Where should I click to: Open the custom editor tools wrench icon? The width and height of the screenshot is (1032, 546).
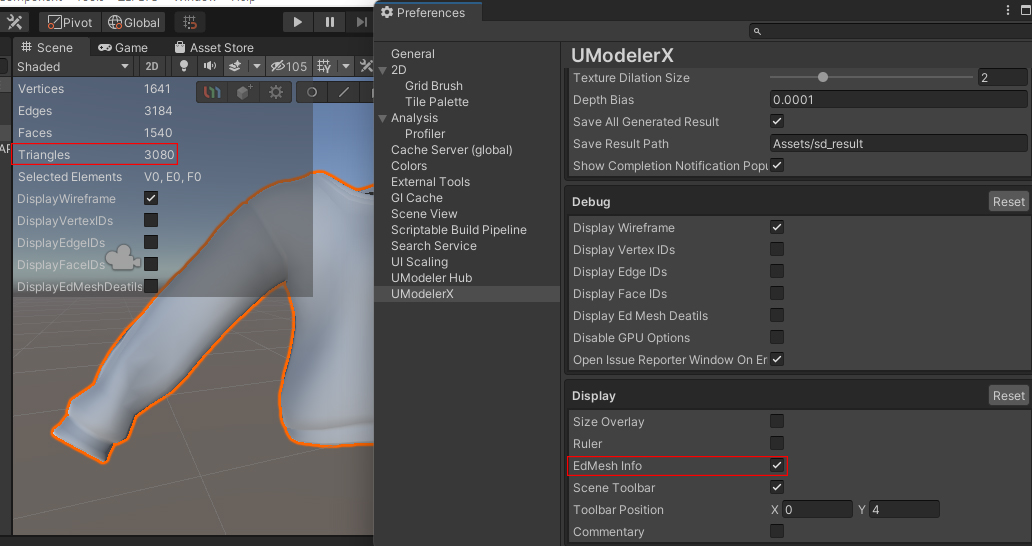pos(14,22)
